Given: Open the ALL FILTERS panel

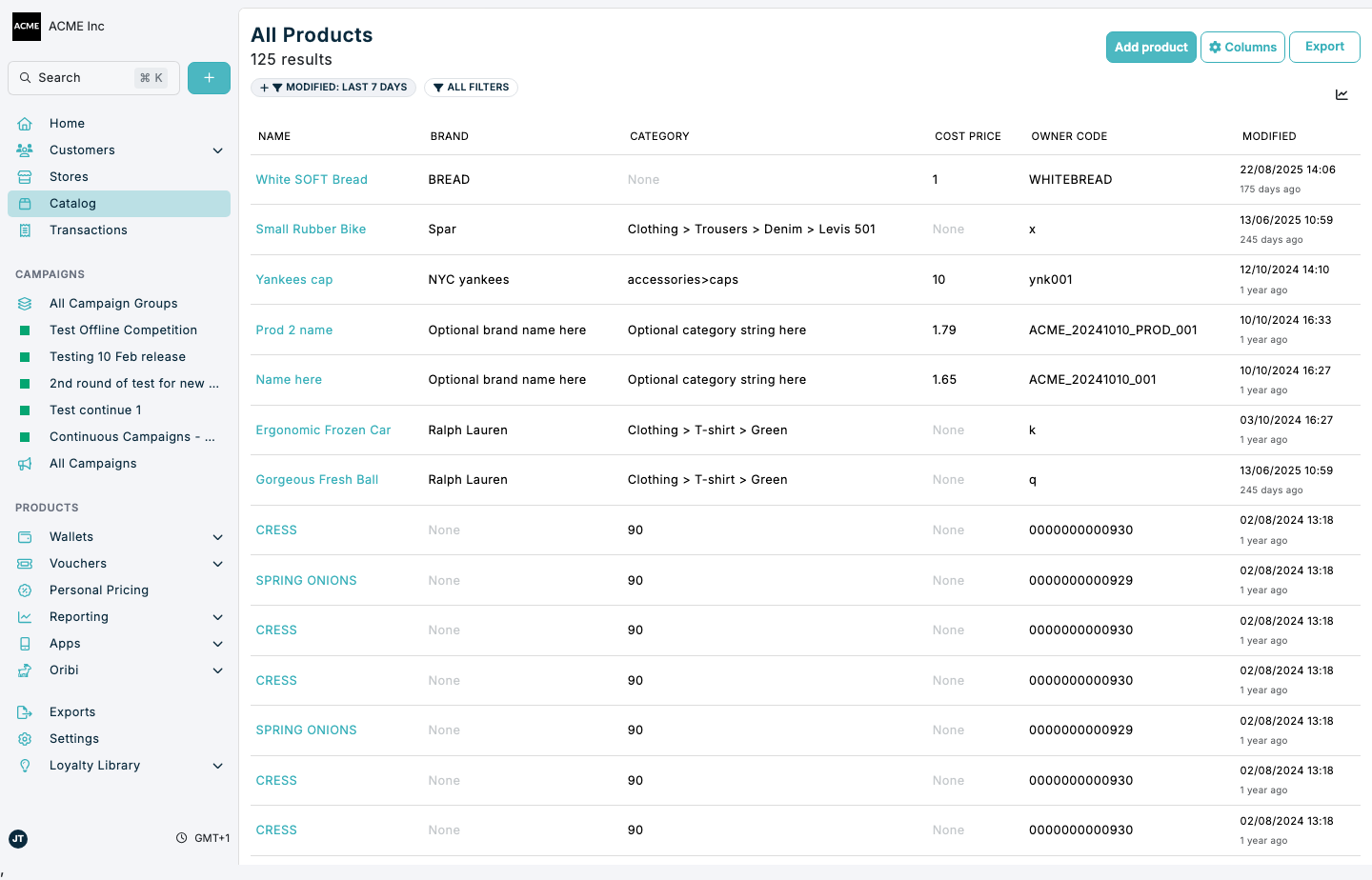Looking at the screenshot, I should tap(471, 87).
